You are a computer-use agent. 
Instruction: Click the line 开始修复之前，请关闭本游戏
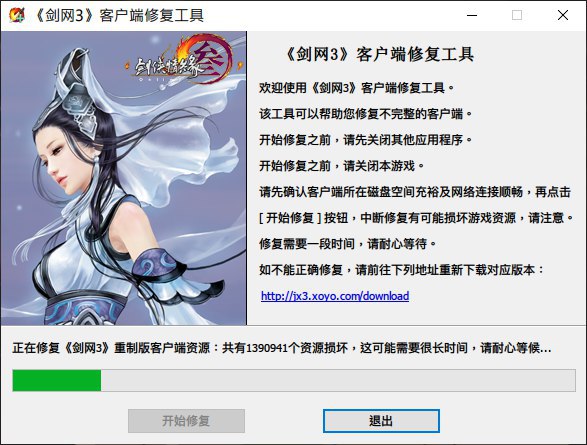click(x=341, y=166)
